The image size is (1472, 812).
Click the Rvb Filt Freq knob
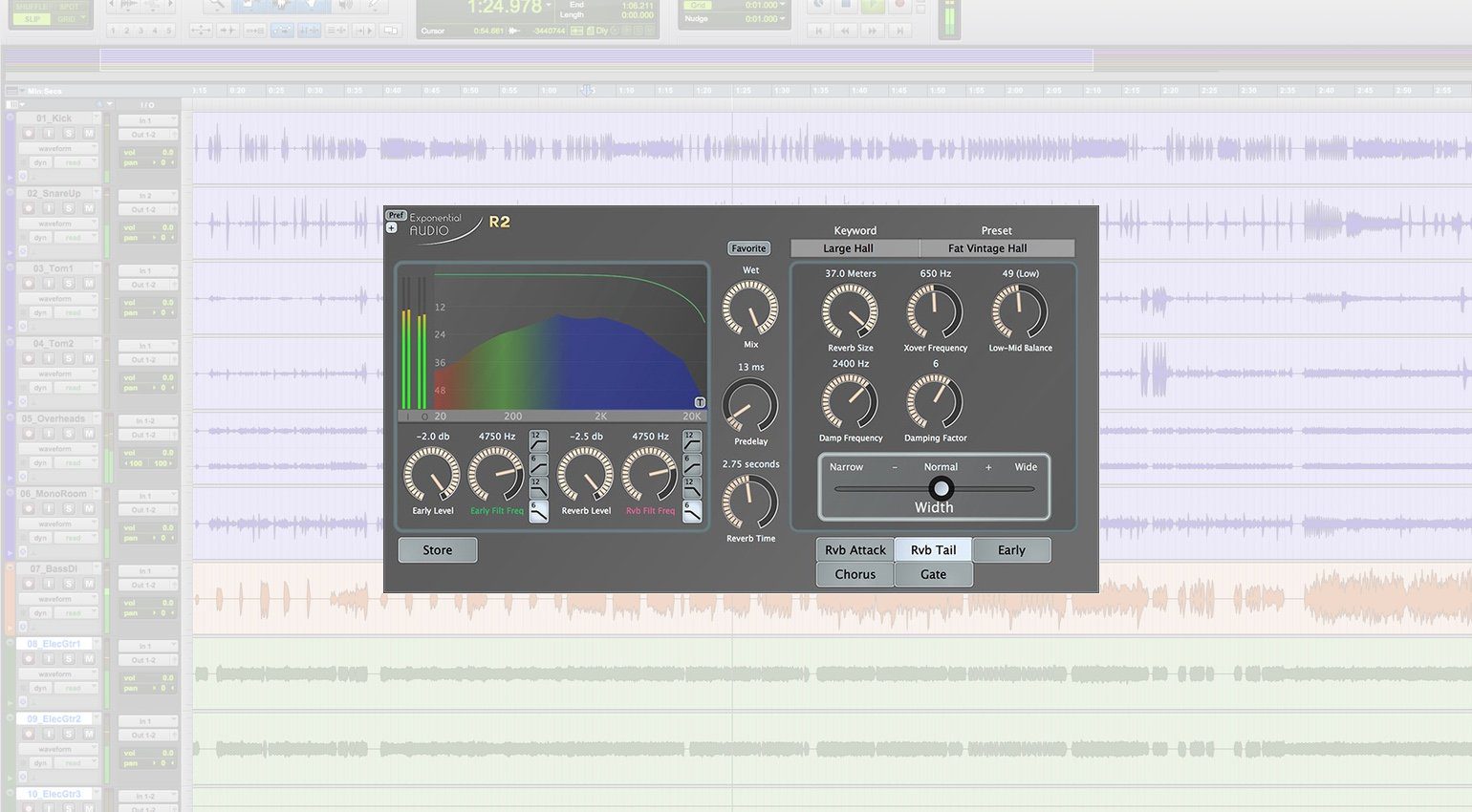click(x=650, y=475)
